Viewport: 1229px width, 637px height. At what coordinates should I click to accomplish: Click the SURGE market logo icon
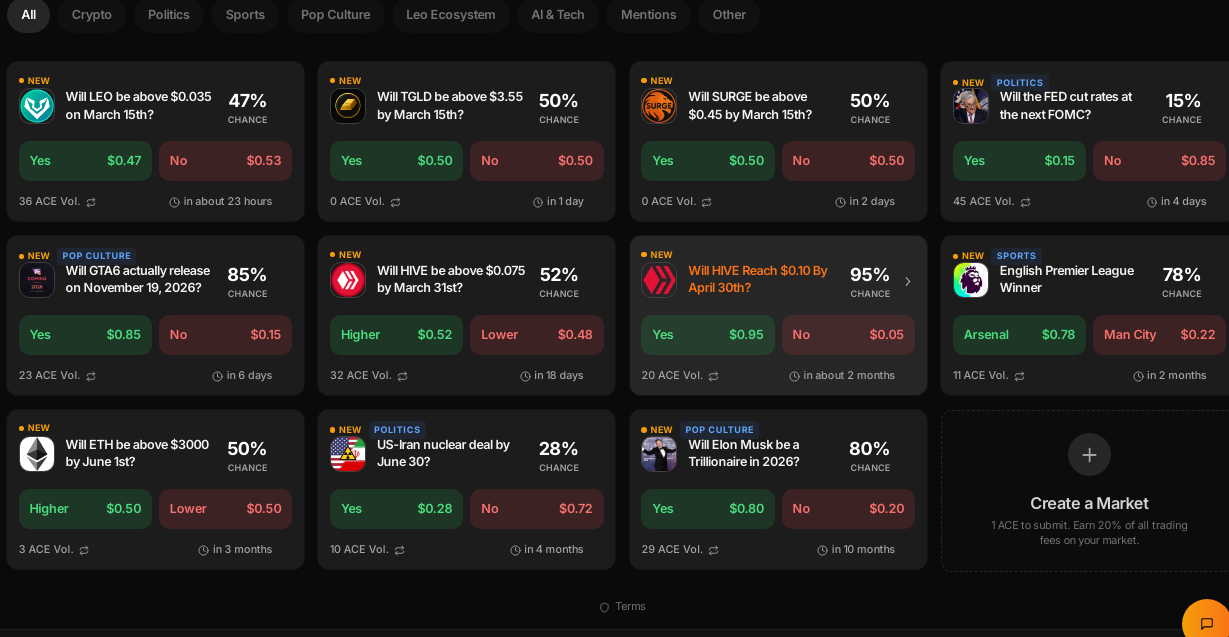tap(659, 106)
